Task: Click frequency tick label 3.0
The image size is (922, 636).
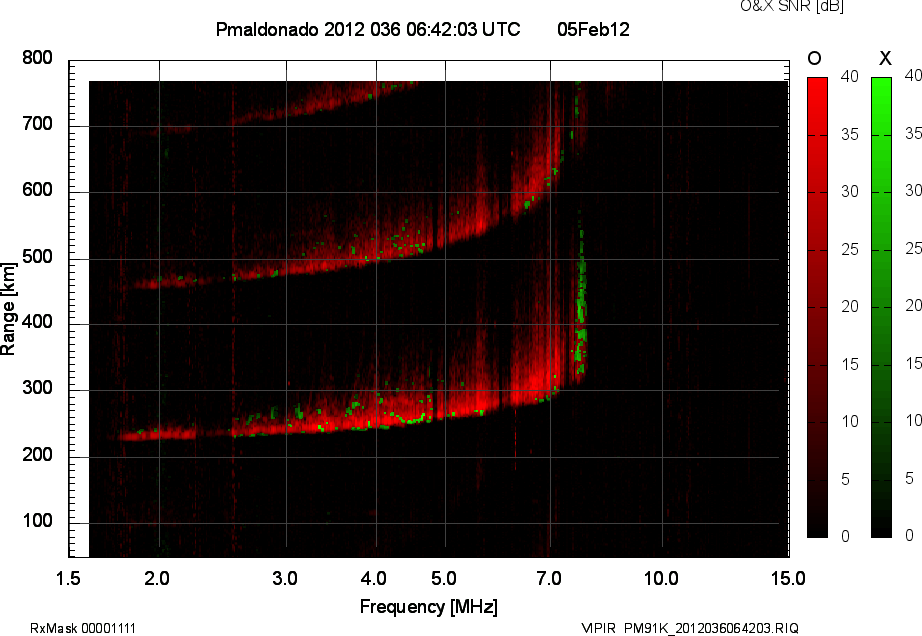Action: 285,578
